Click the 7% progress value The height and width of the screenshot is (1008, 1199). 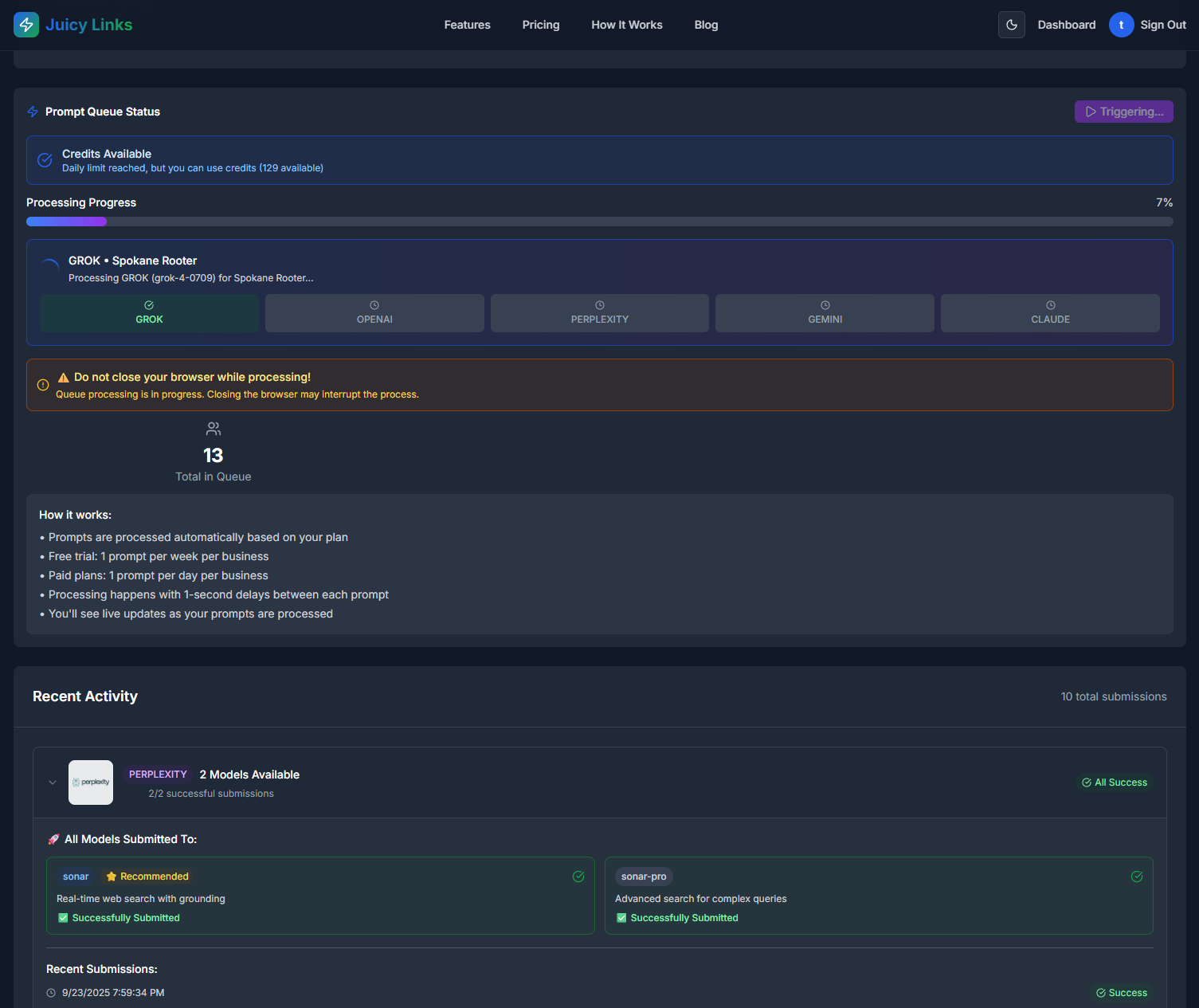[1165, 202]
